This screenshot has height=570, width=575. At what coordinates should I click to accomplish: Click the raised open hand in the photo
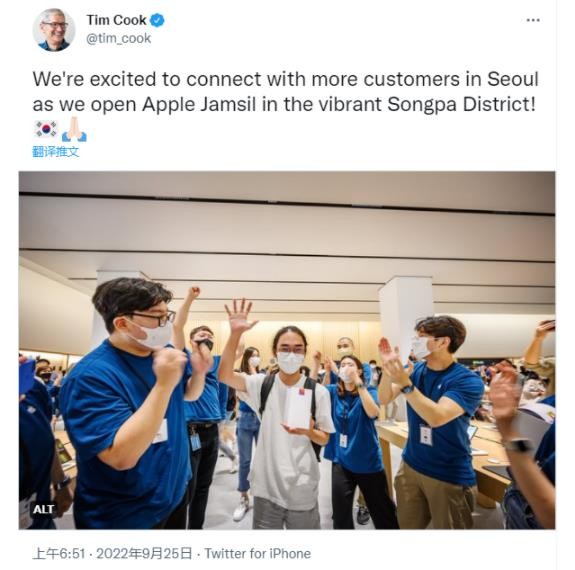239,315
